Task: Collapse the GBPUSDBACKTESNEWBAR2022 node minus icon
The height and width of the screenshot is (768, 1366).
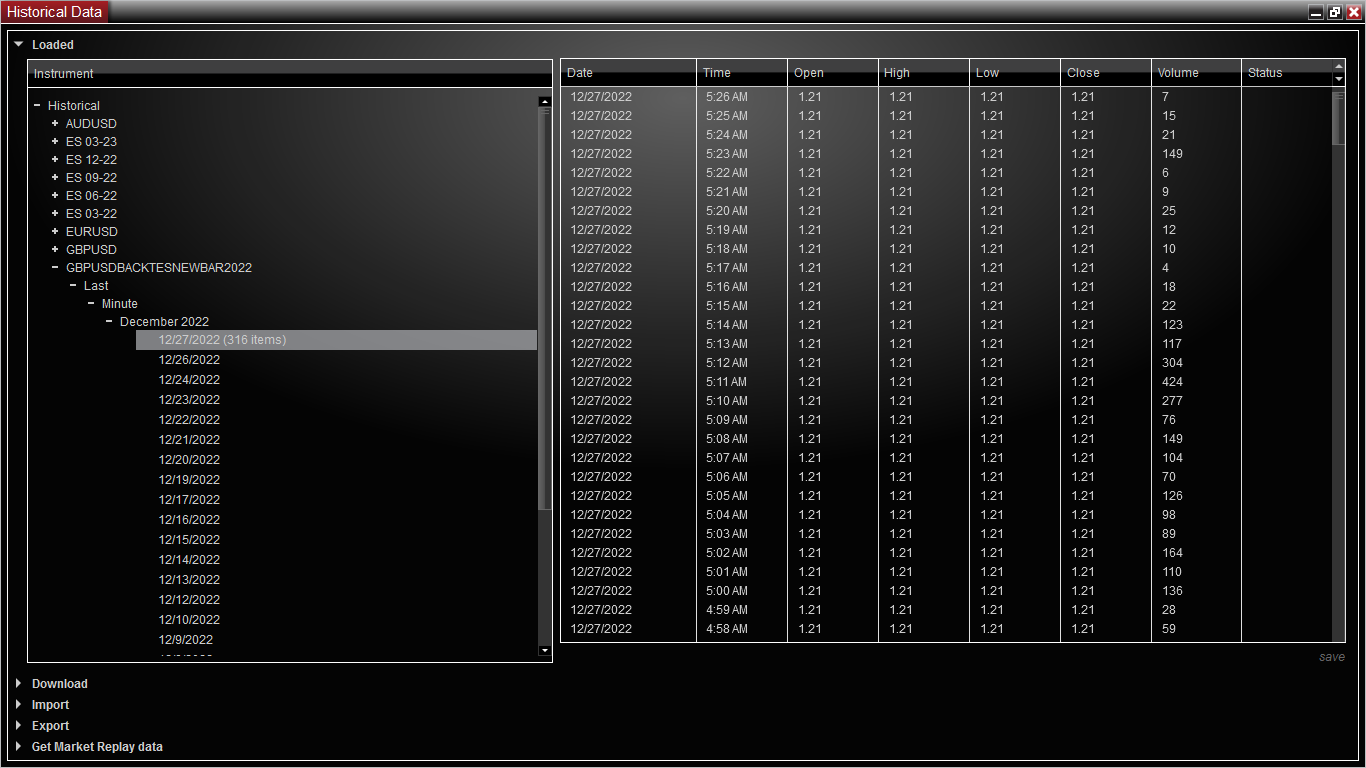Action: click(56, 267)
